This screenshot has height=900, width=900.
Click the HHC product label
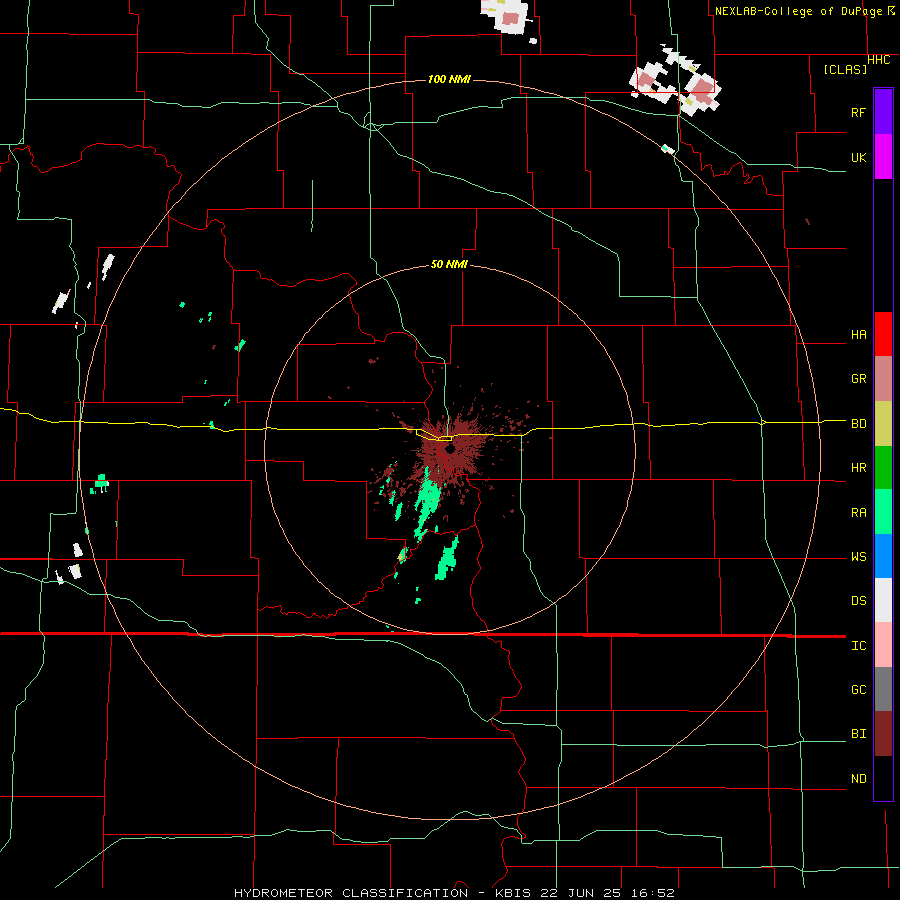click(878, 60)
